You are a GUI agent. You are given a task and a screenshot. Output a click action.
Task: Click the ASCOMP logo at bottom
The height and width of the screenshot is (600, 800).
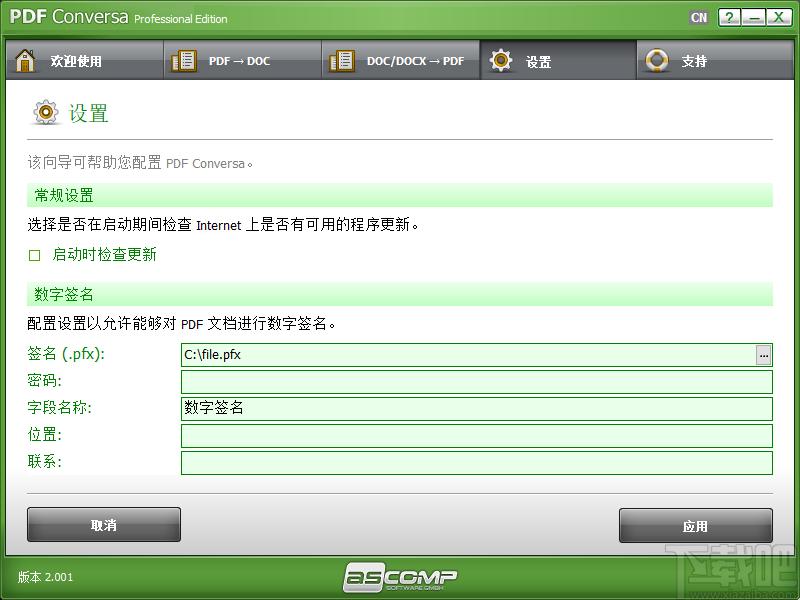(400, 577)
